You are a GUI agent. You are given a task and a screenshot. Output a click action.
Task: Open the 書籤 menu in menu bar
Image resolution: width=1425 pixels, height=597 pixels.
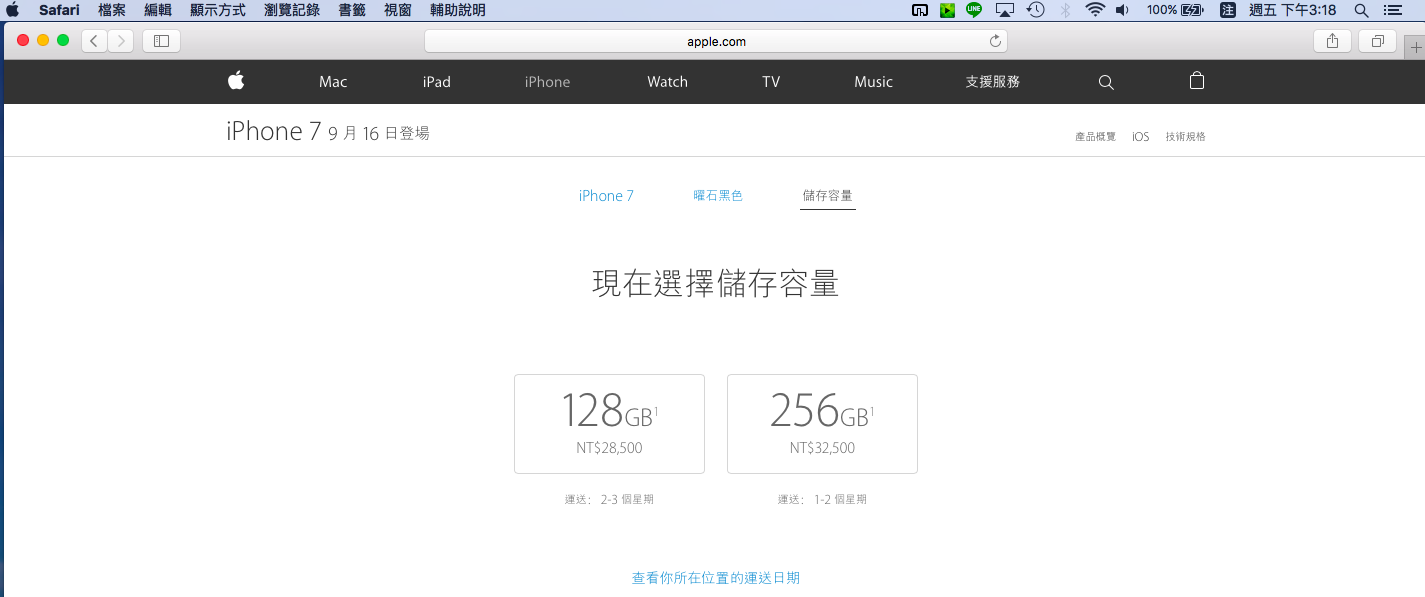point(351,10)
